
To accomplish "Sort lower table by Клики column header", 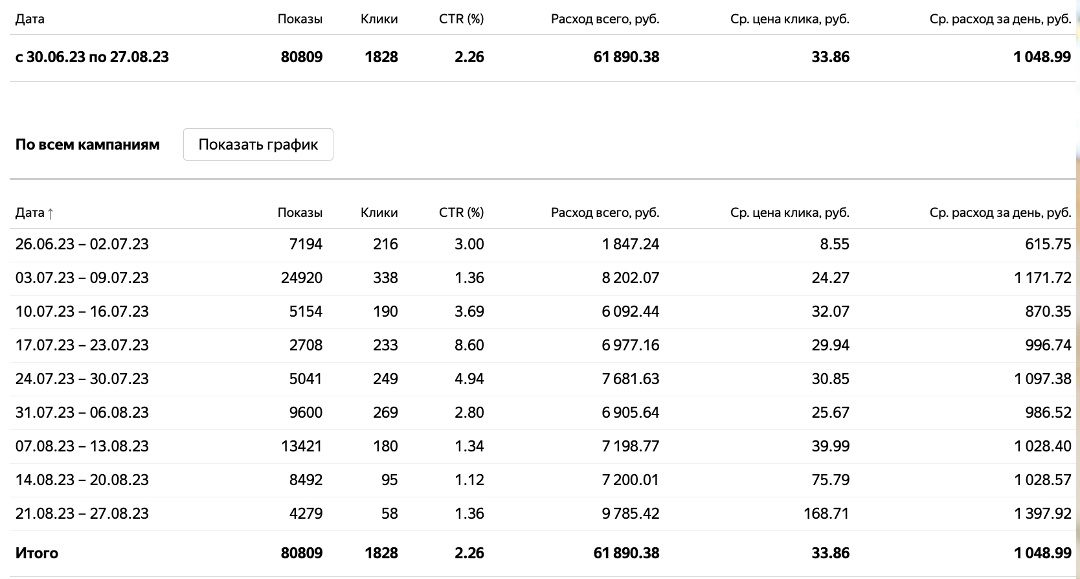I will point(379,212).
